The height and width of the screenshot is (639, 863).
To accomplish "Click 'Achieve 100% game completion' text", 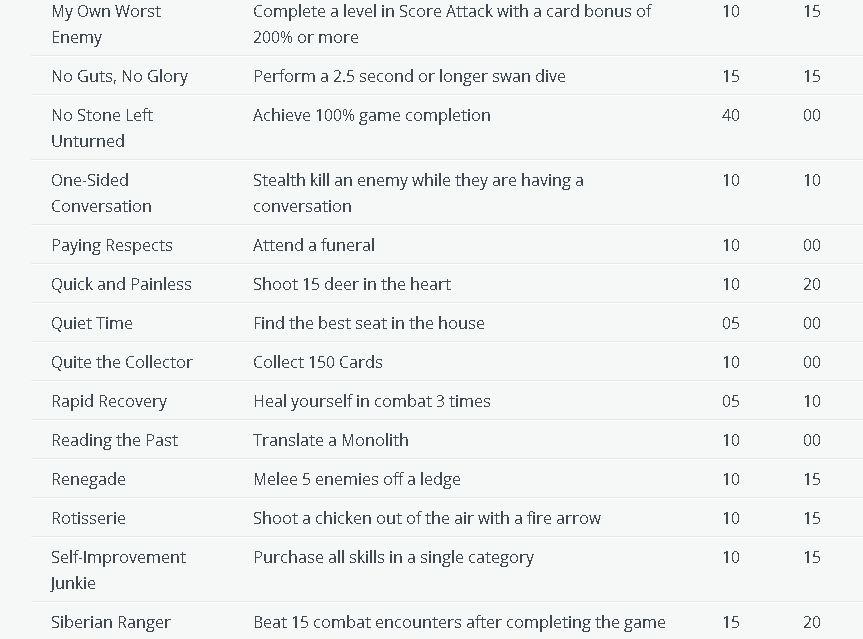I will (x=372, y=115).
